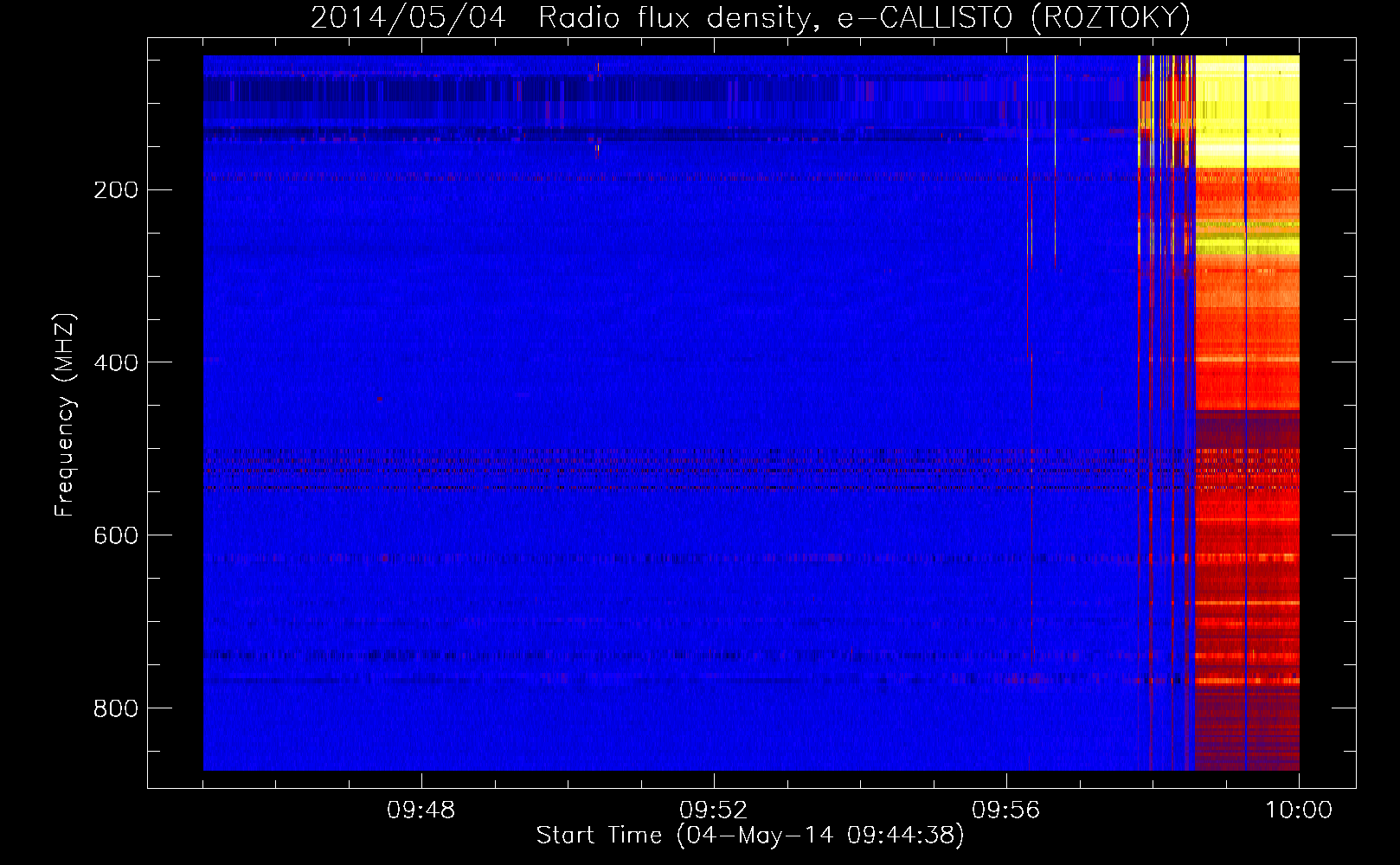Click the Frequency (MHZ) axis label

(x=65, y=415)
